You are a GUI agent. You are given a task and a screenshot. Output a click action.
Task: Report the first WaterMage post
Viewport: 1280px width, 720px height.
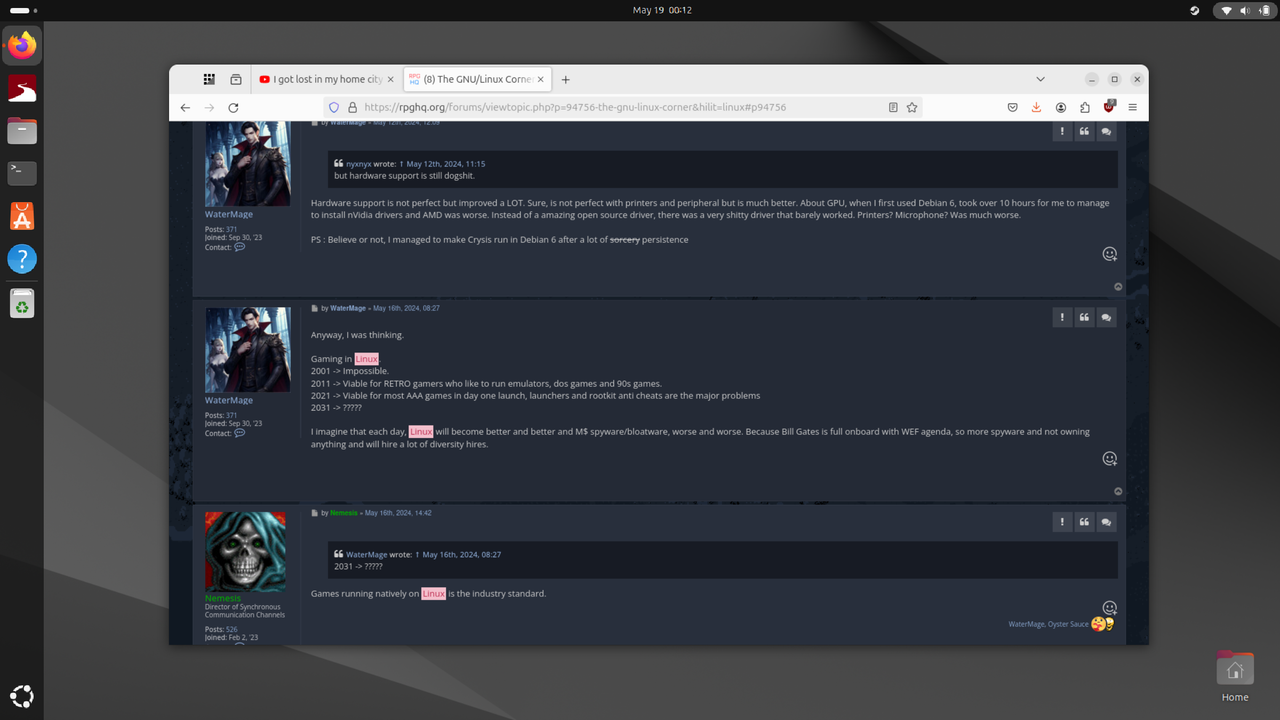point(1062,131)
